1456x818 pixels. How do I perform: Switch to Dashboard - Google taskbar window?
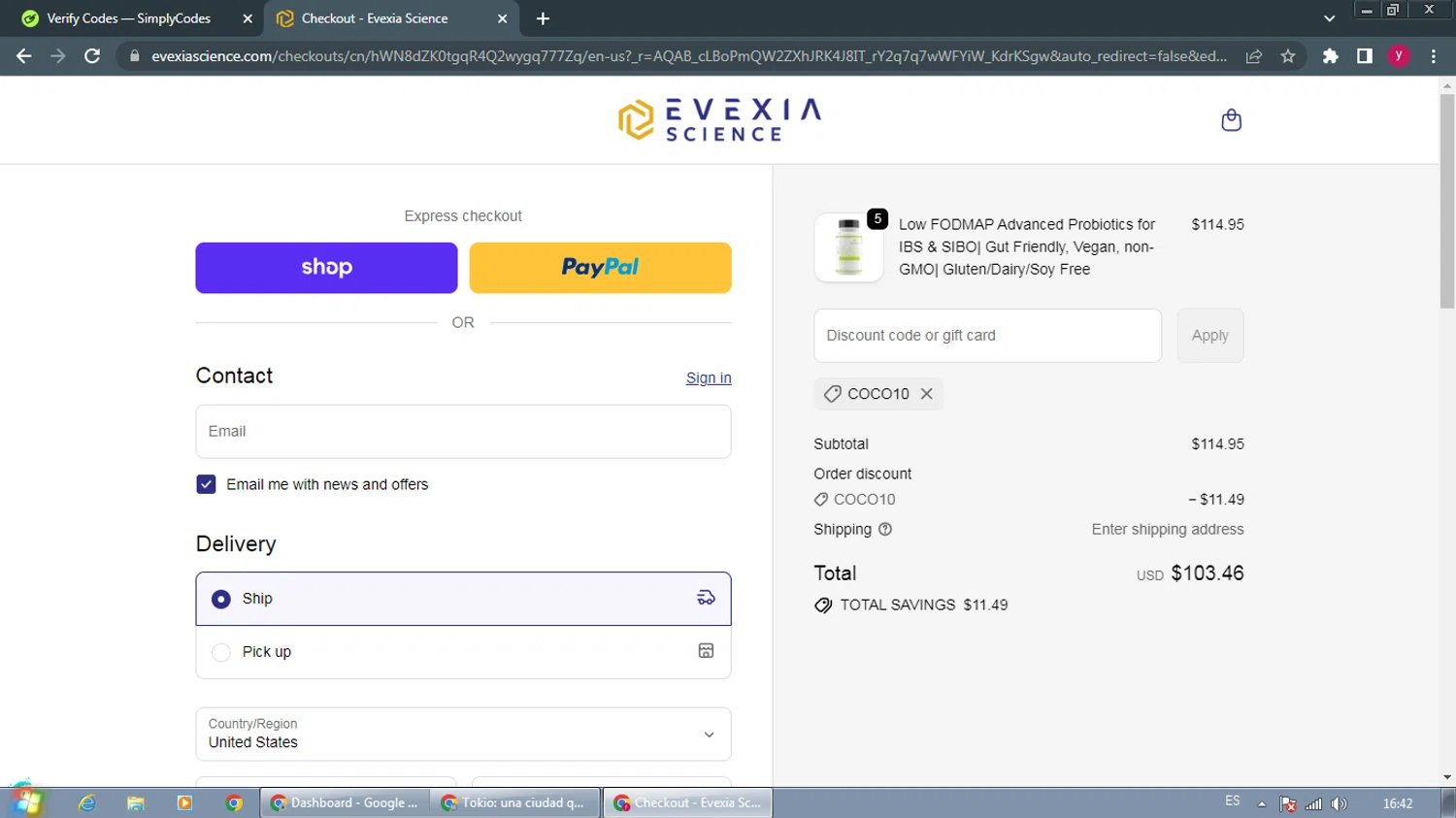coord(345,803)
